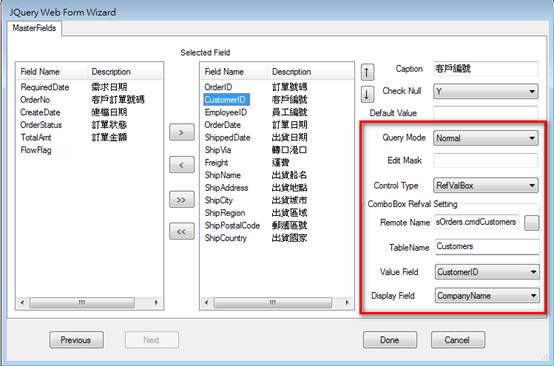Click Field Name header in Selected Field list
The image size is (554, 366).
tap(234, 72)
